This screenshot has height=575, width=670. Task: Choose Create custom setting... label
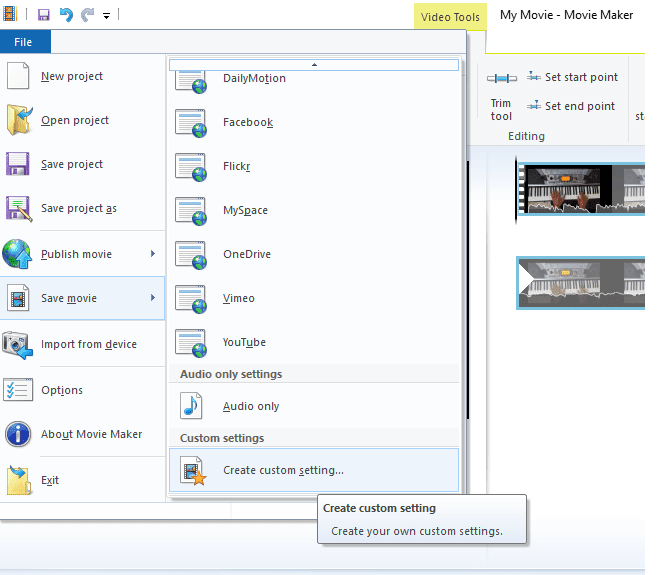pyautogui.click(x=283, y=470)
